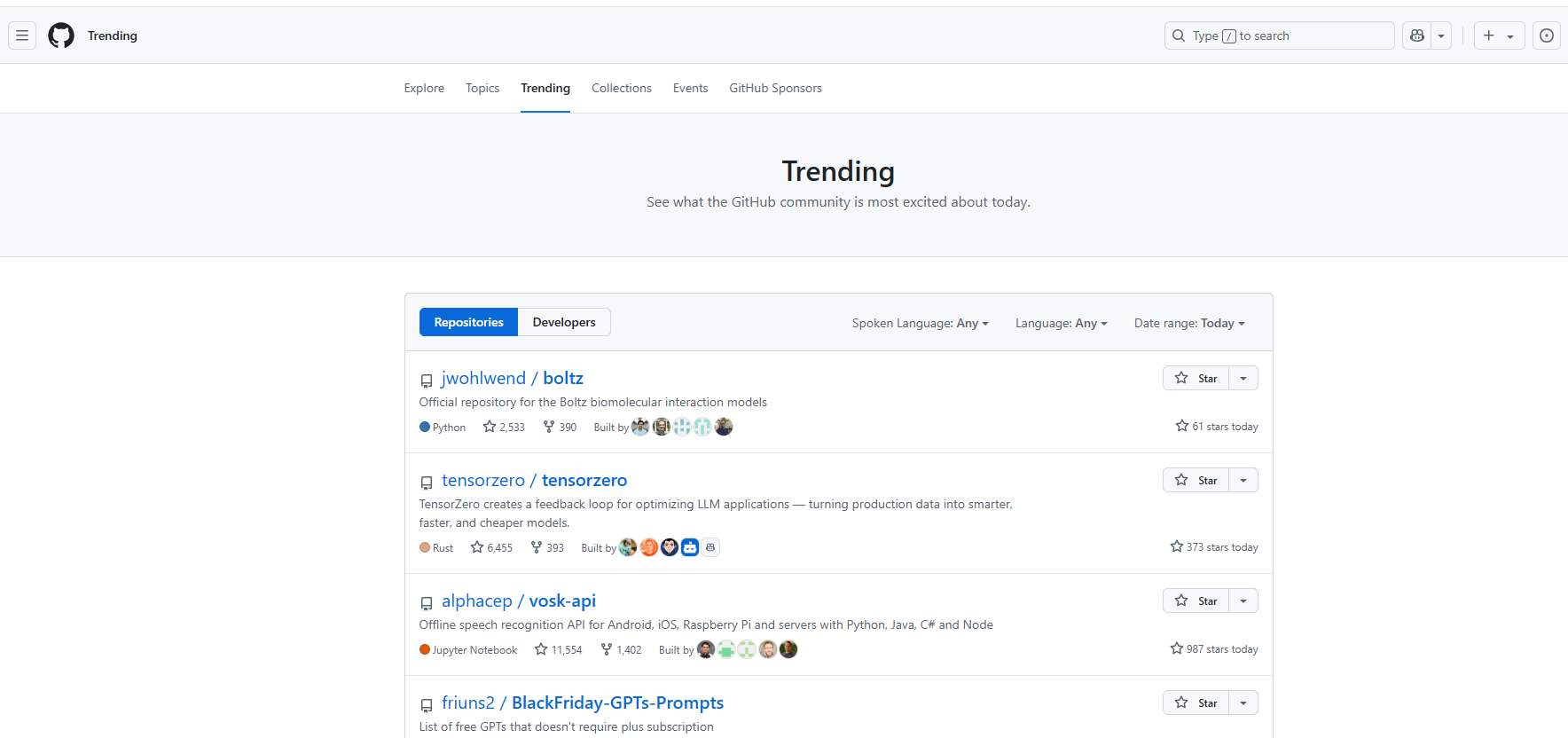
Task: Open the Copilot chat icon
Action: pos(1416,35)
